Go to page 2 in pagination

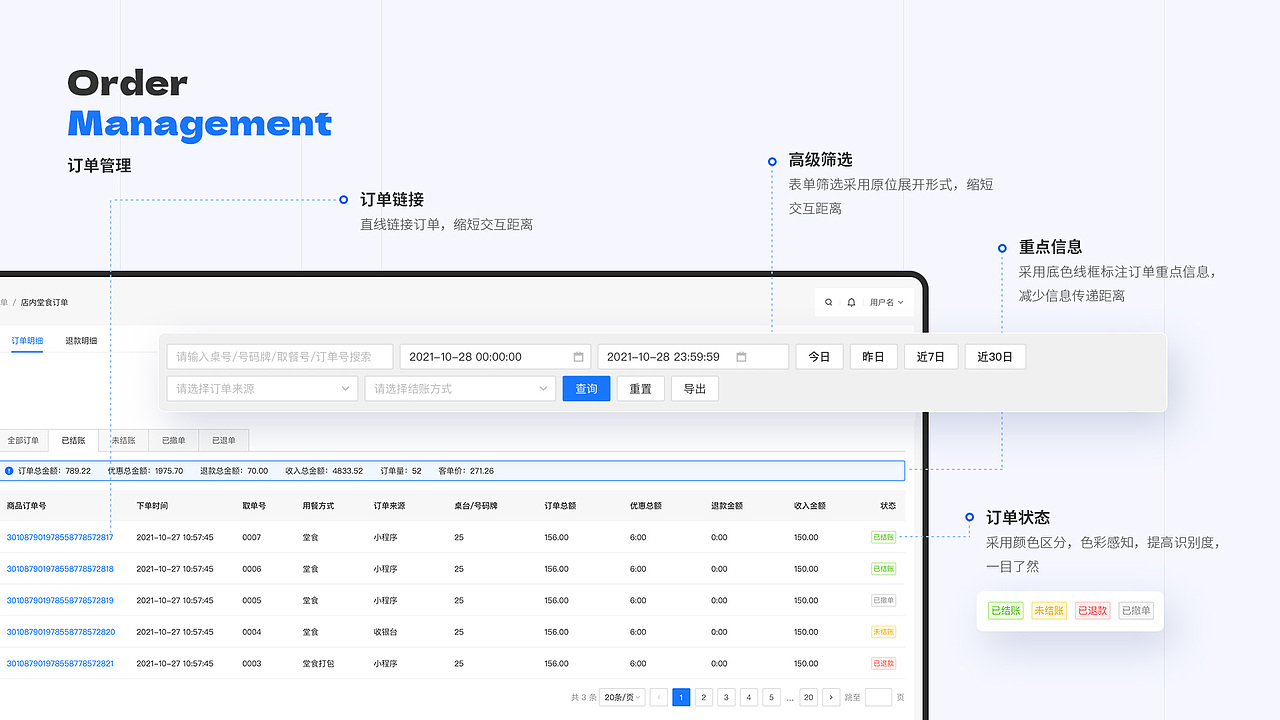point(704,697)
